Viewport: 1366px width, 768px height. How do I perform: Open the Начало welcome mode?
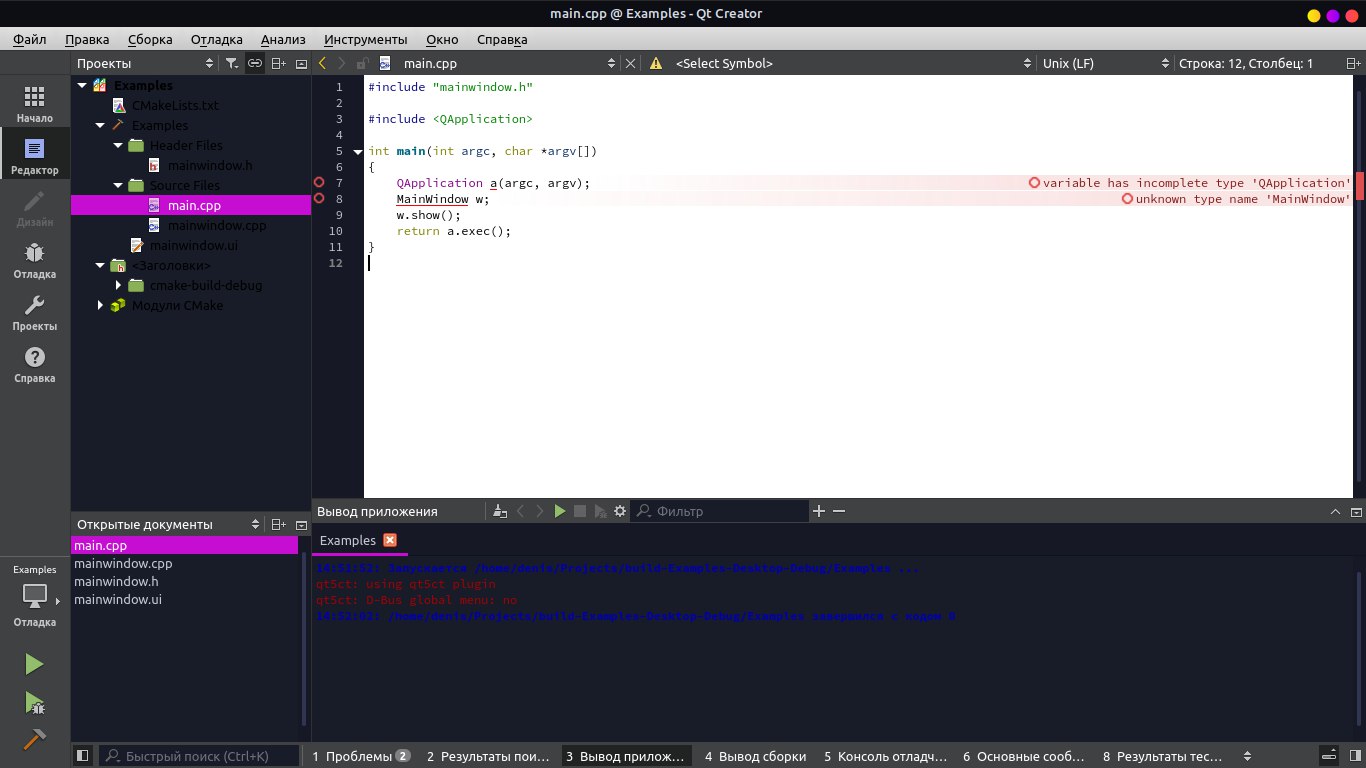[x=35, y=104]
